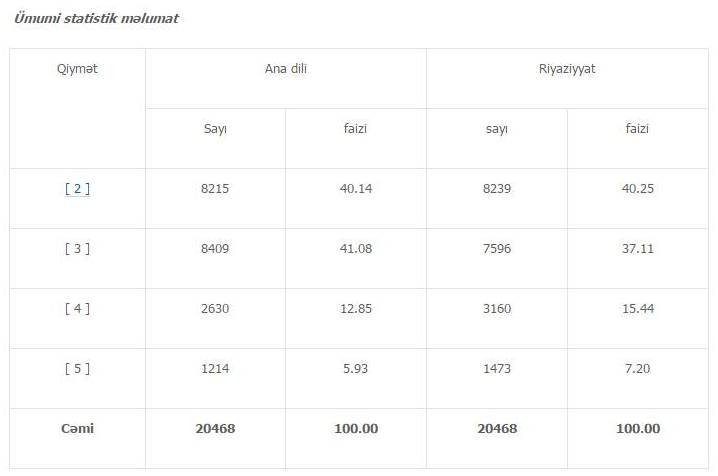The image size is (718, 476).
Task: Select the 8215 count cell
Action: (215, 189)
